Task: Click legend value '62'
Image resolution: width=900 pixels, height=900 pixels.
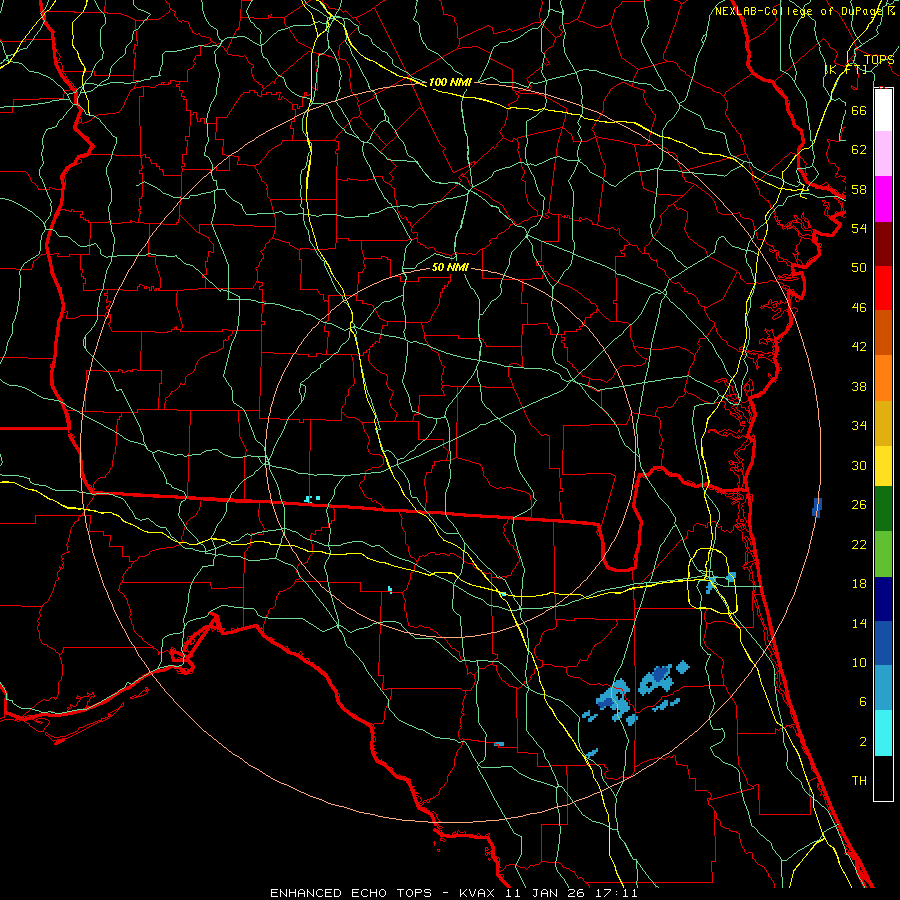Action: (x=859, y=150)
